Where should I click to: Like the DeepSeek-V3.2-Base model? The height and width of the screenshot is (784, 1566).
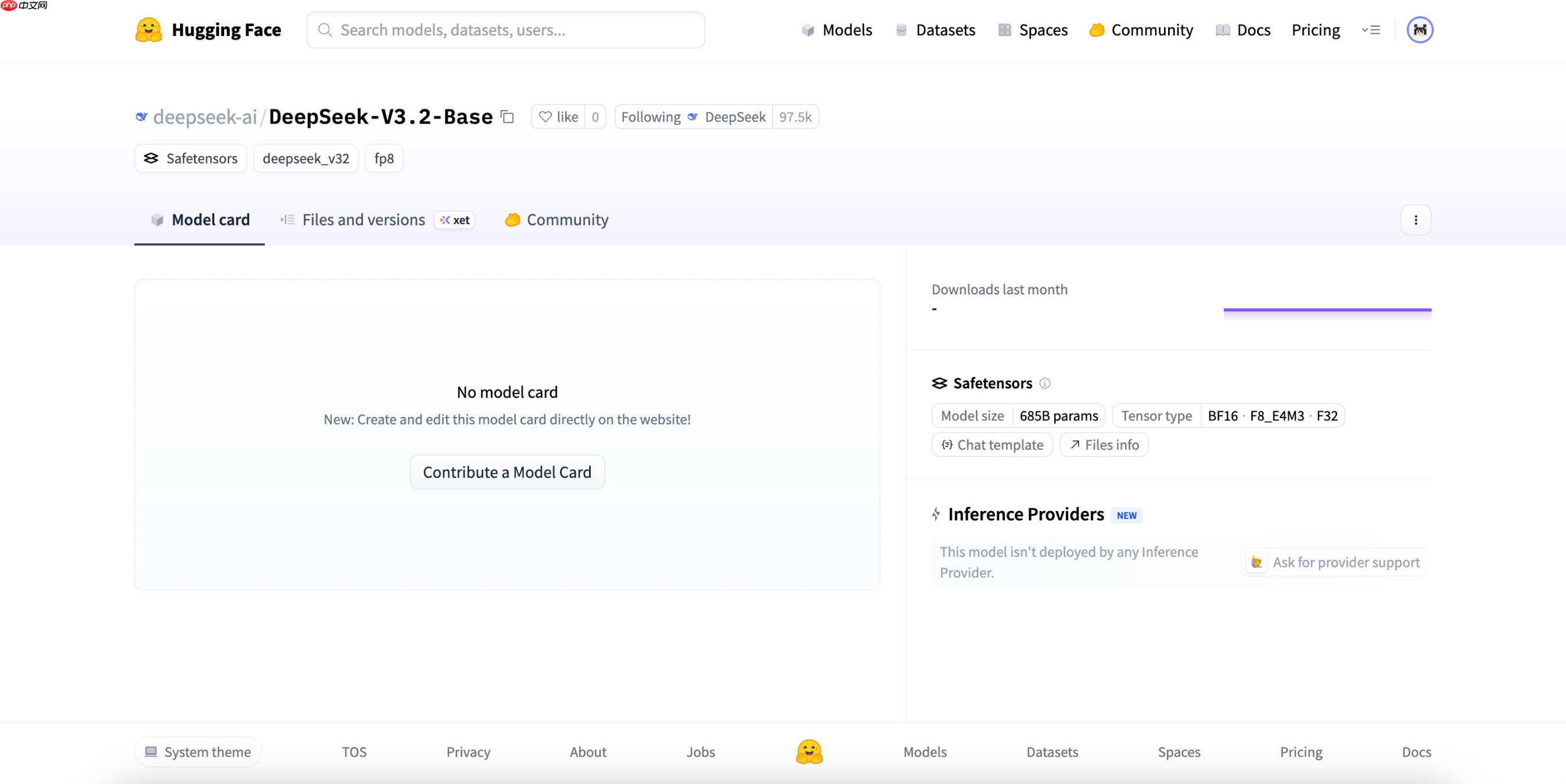click(x=560, y=117)
